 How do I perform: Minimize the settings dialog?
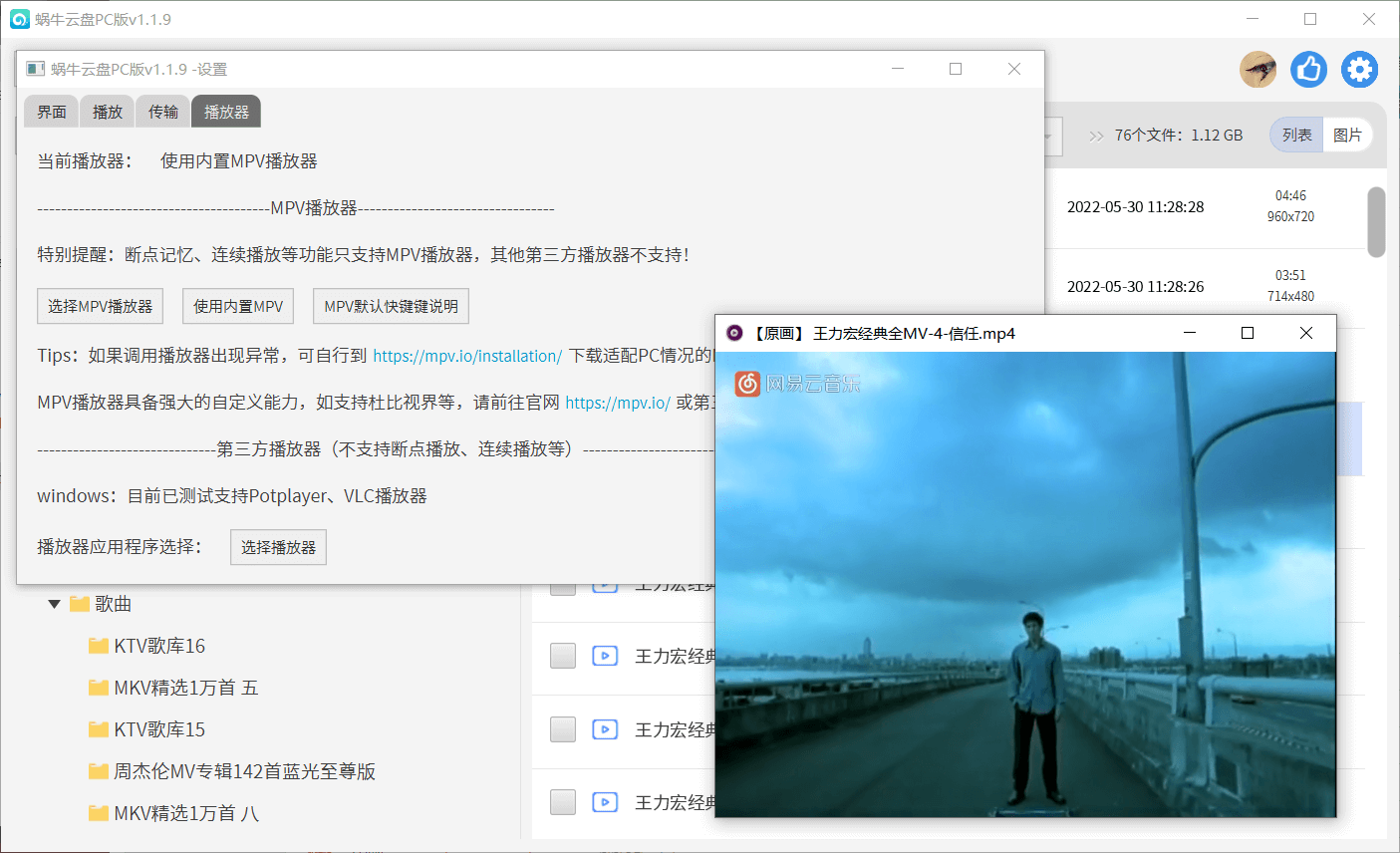[898, 69]
